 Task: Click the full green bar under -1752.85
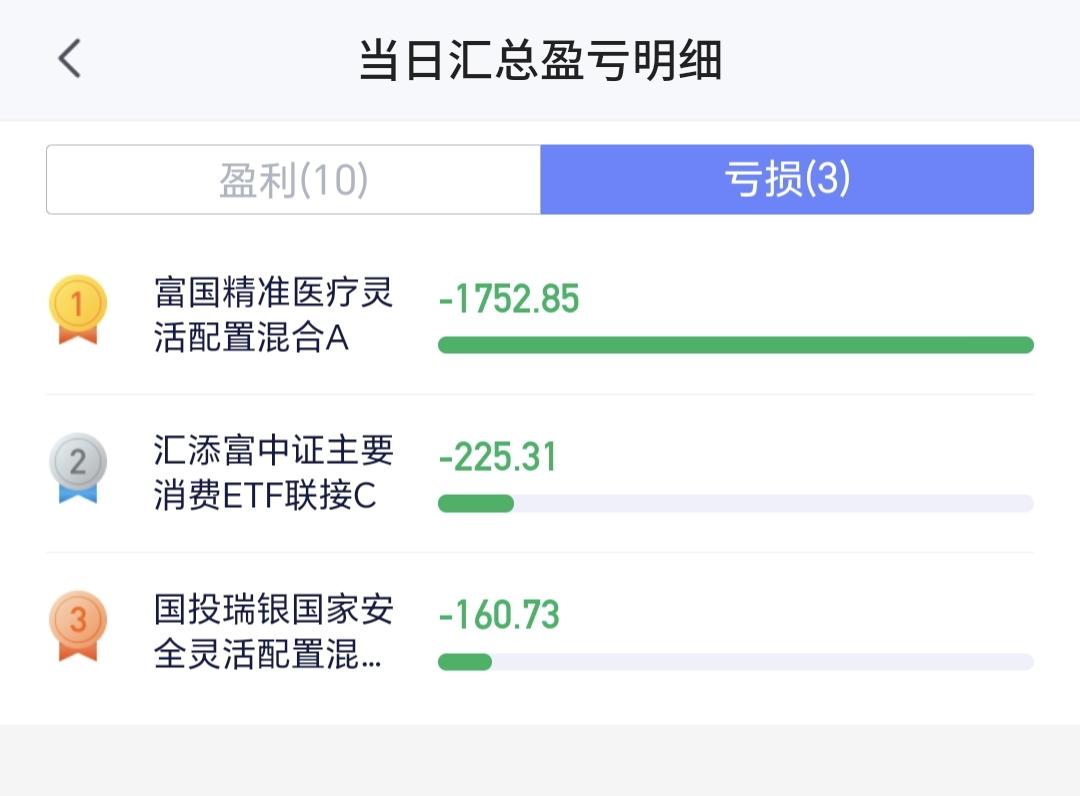[736, 345]
